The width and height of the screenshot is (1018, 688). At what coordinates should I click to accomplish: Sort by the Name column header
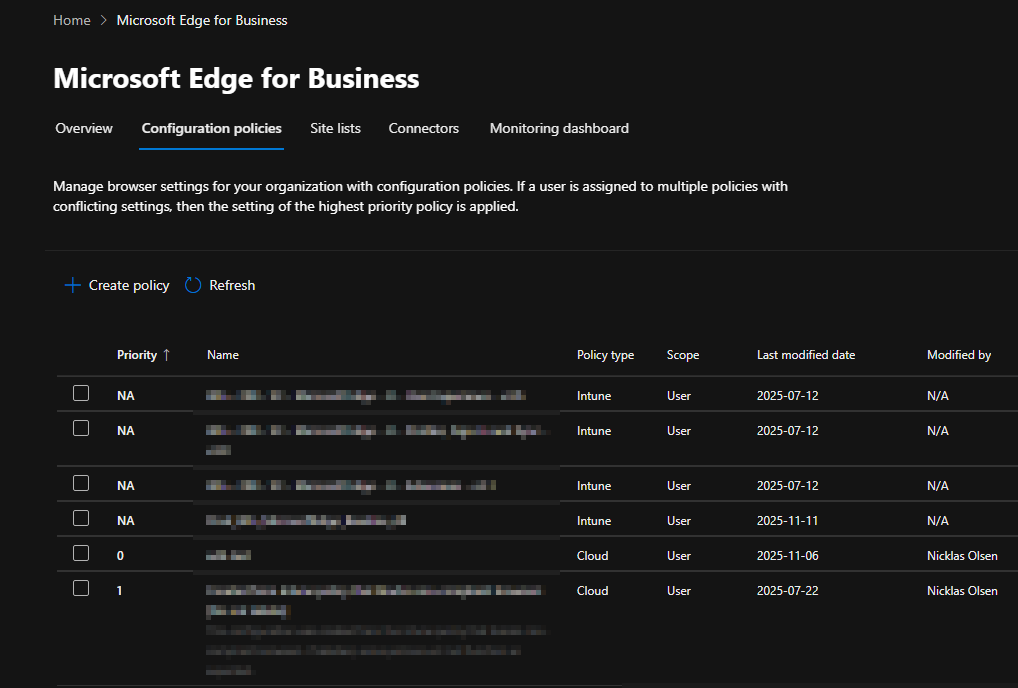(223, 355)
